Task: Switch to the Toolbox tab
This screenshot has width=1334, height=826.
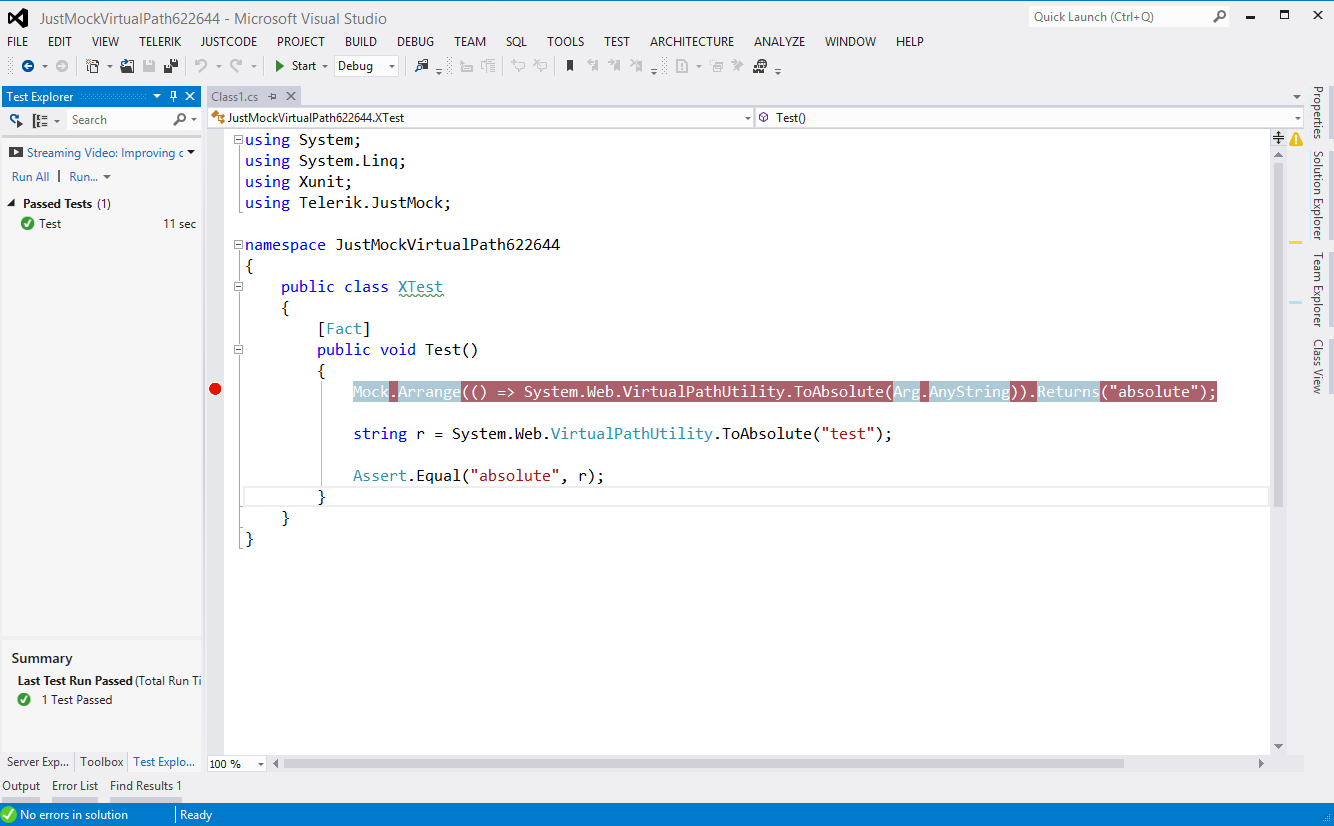Action: [x=102, y=762]
